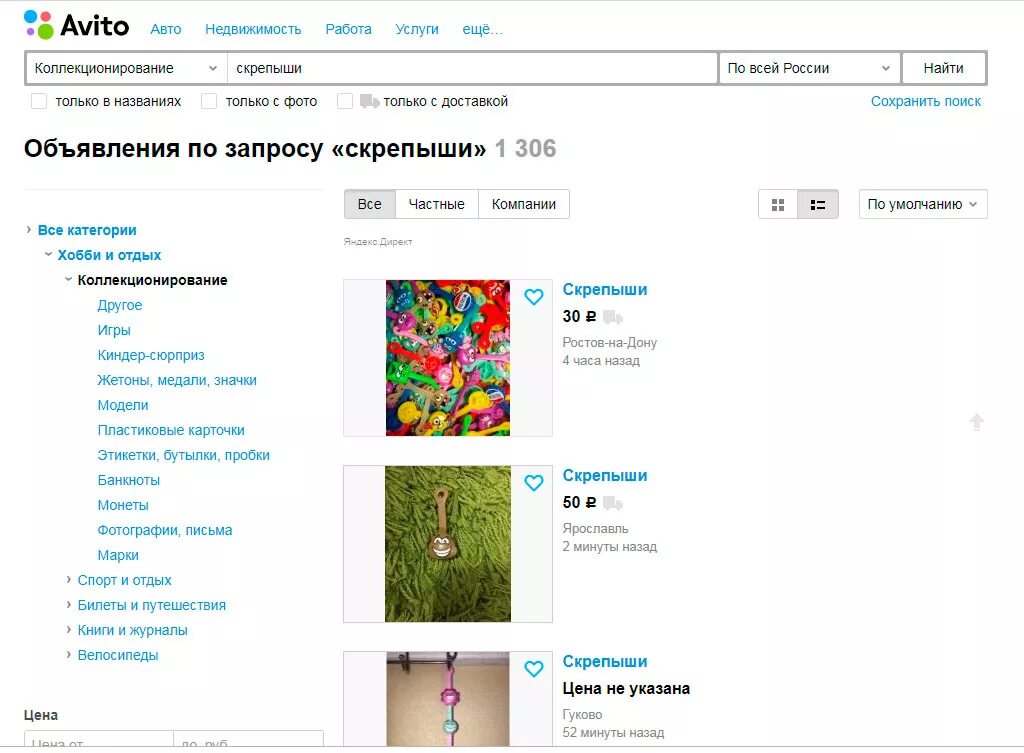Open Фотографии, письма subcategory
Viewport: 1024px width, 753px height.
pos(165,530)
